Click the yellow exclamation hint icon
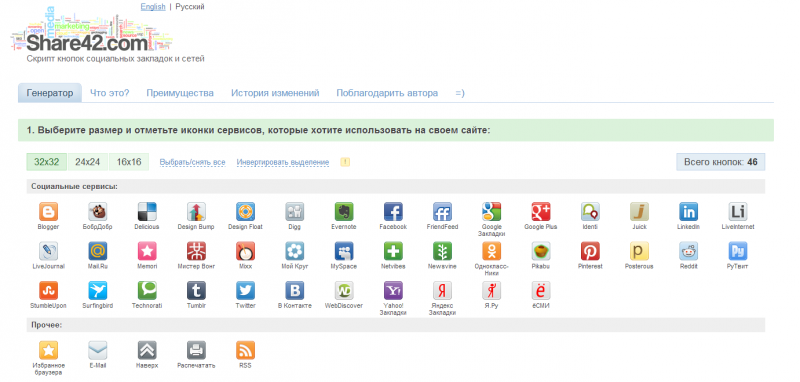 coord(345,162)
